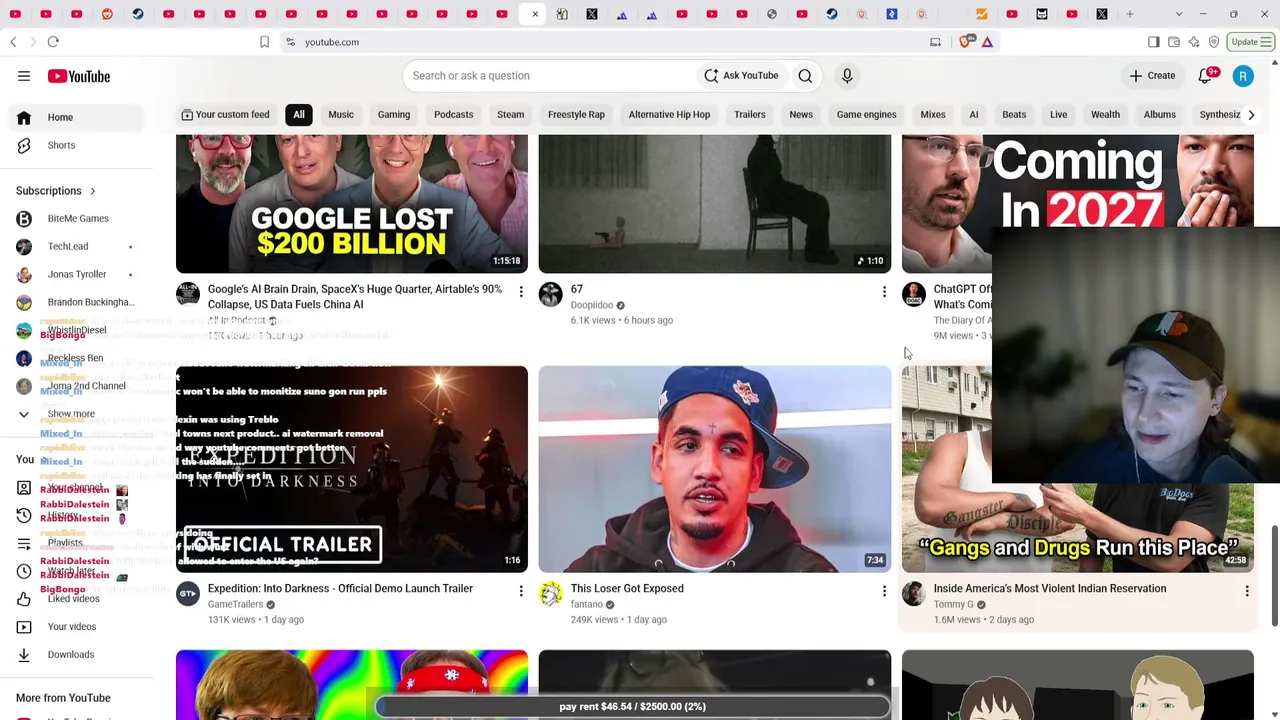Reload the YouTube page
1280x720 pixels.
[x=53, y=42]
